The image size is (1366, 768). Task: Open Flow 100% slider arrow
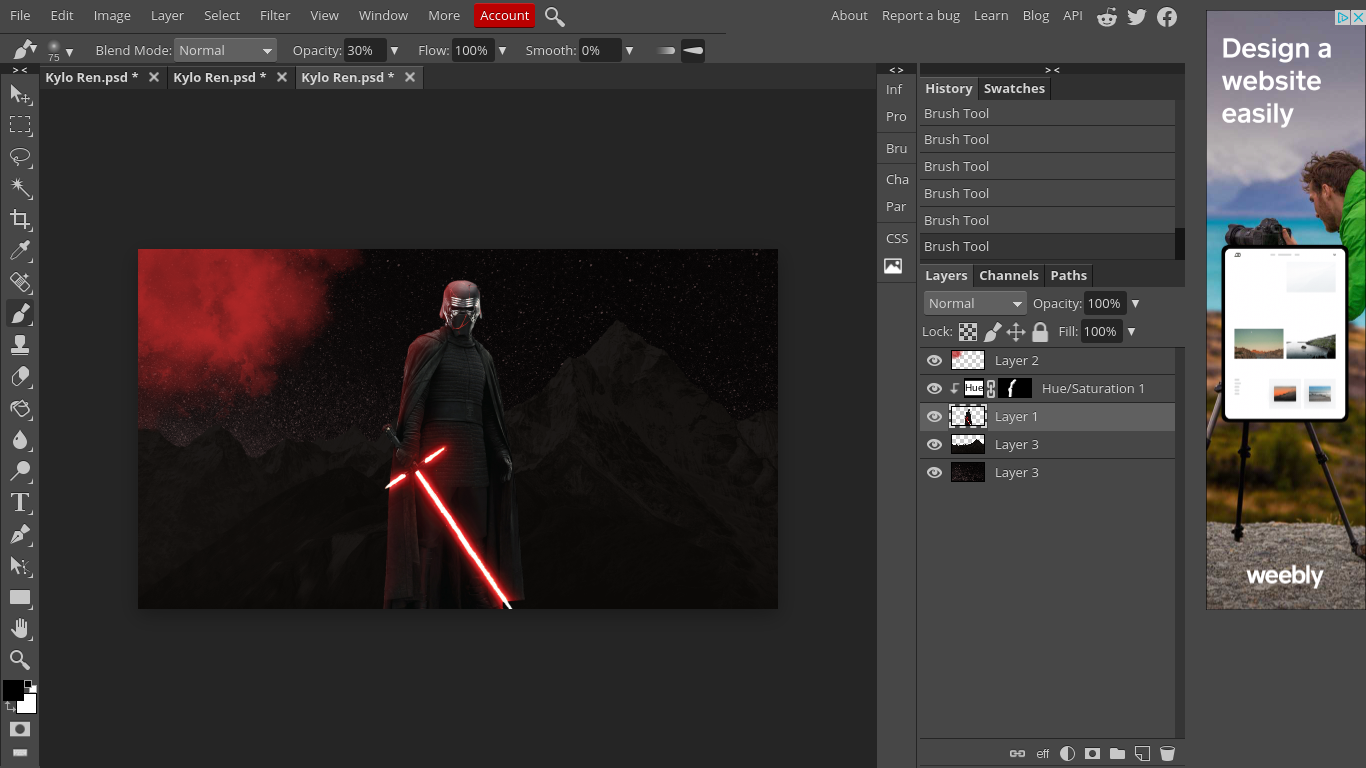(x=502, y=51)
